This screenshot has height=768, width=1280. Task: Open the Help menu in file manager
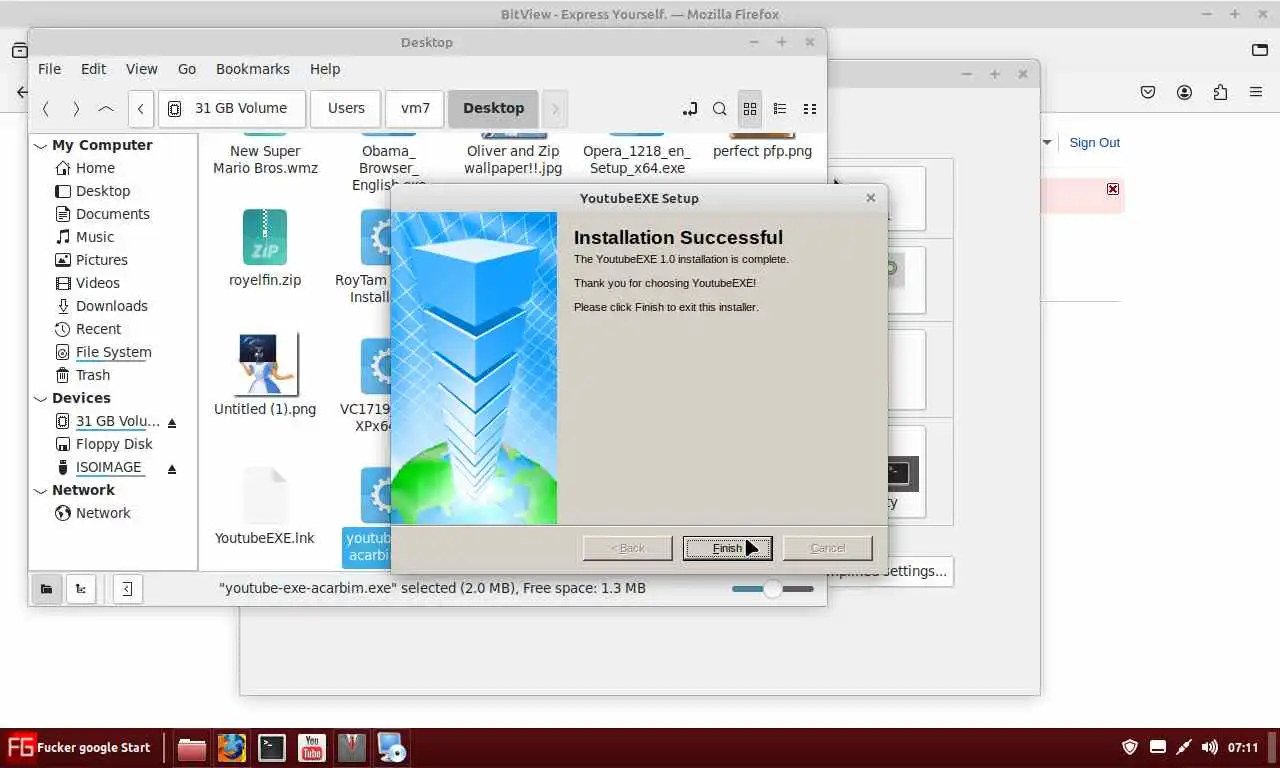pyautogui.click(x=325, y=69)
